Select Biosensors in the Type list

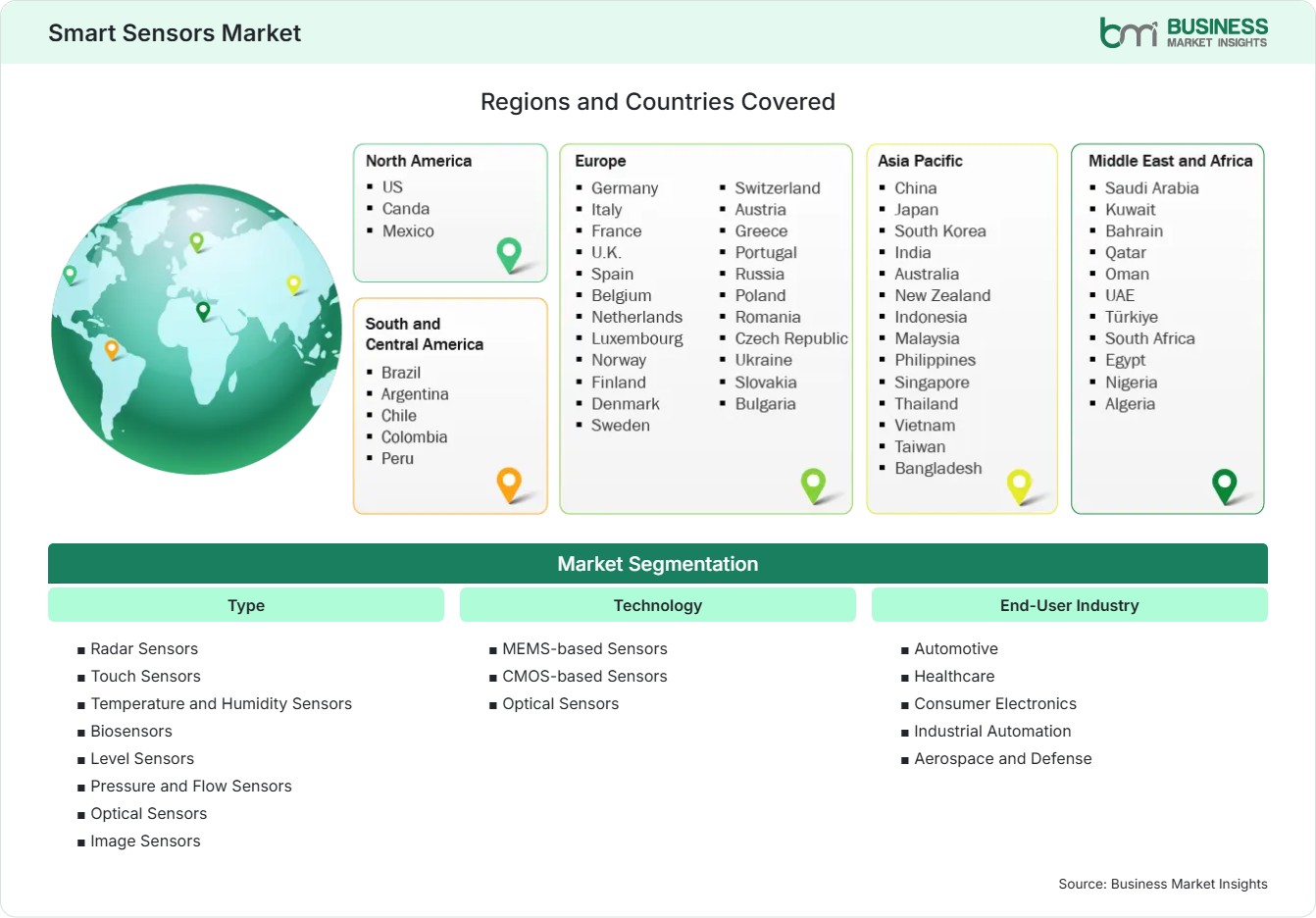[x=131, y=731]
